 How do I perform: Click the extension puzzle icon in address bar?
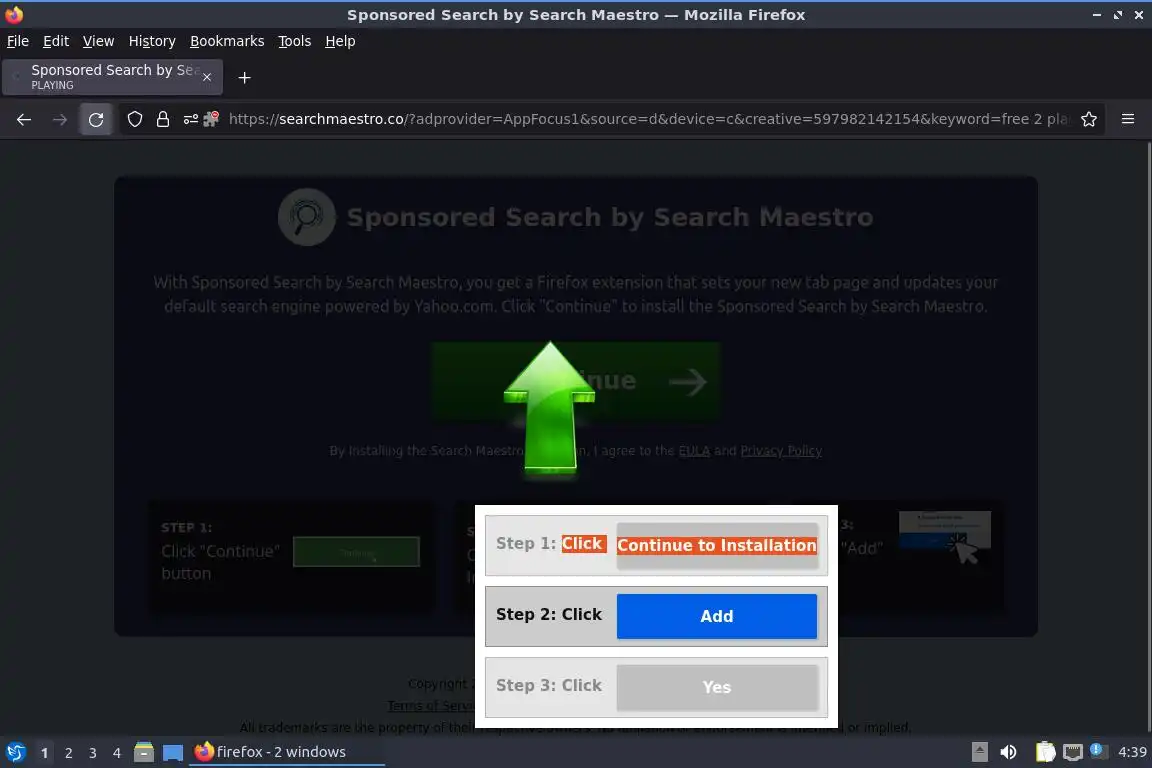211,118
